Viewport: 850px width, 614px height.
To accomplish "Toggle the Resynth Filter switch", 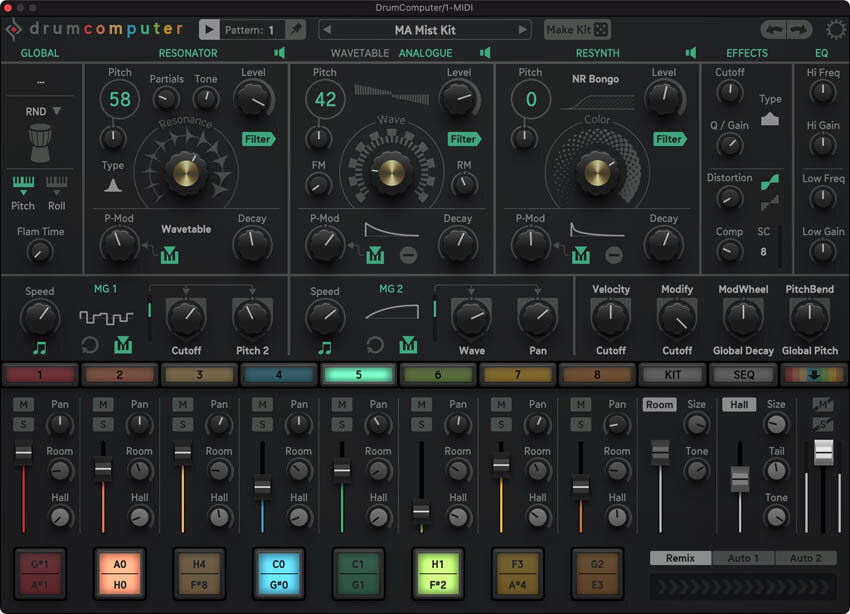I will click(670, 139).
